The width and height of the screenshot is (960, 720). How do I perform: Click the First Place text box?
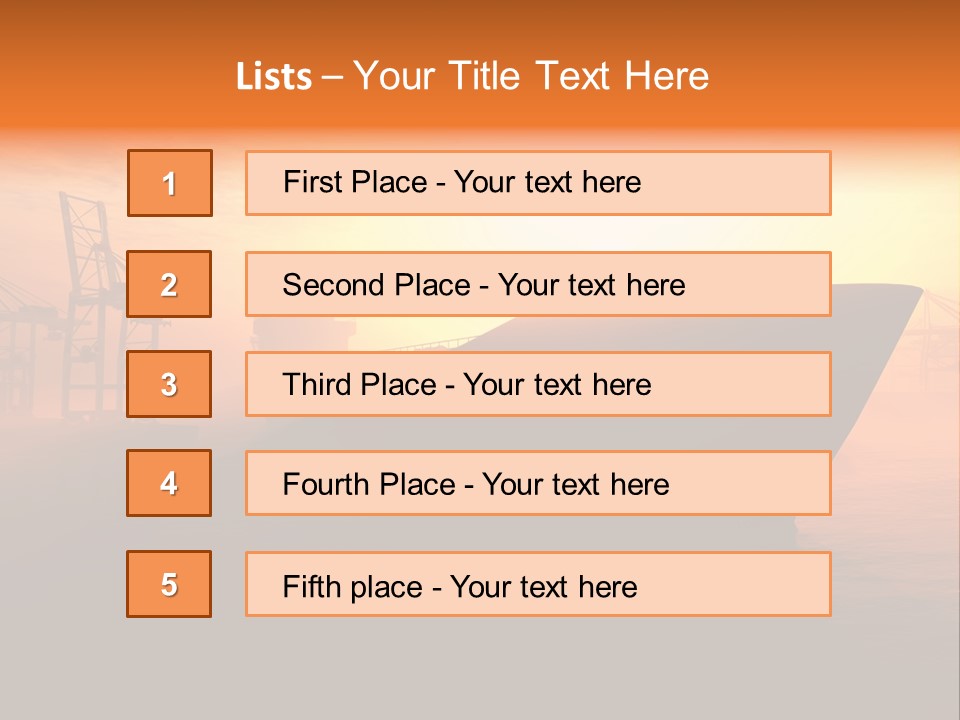[x=538, y=183]
